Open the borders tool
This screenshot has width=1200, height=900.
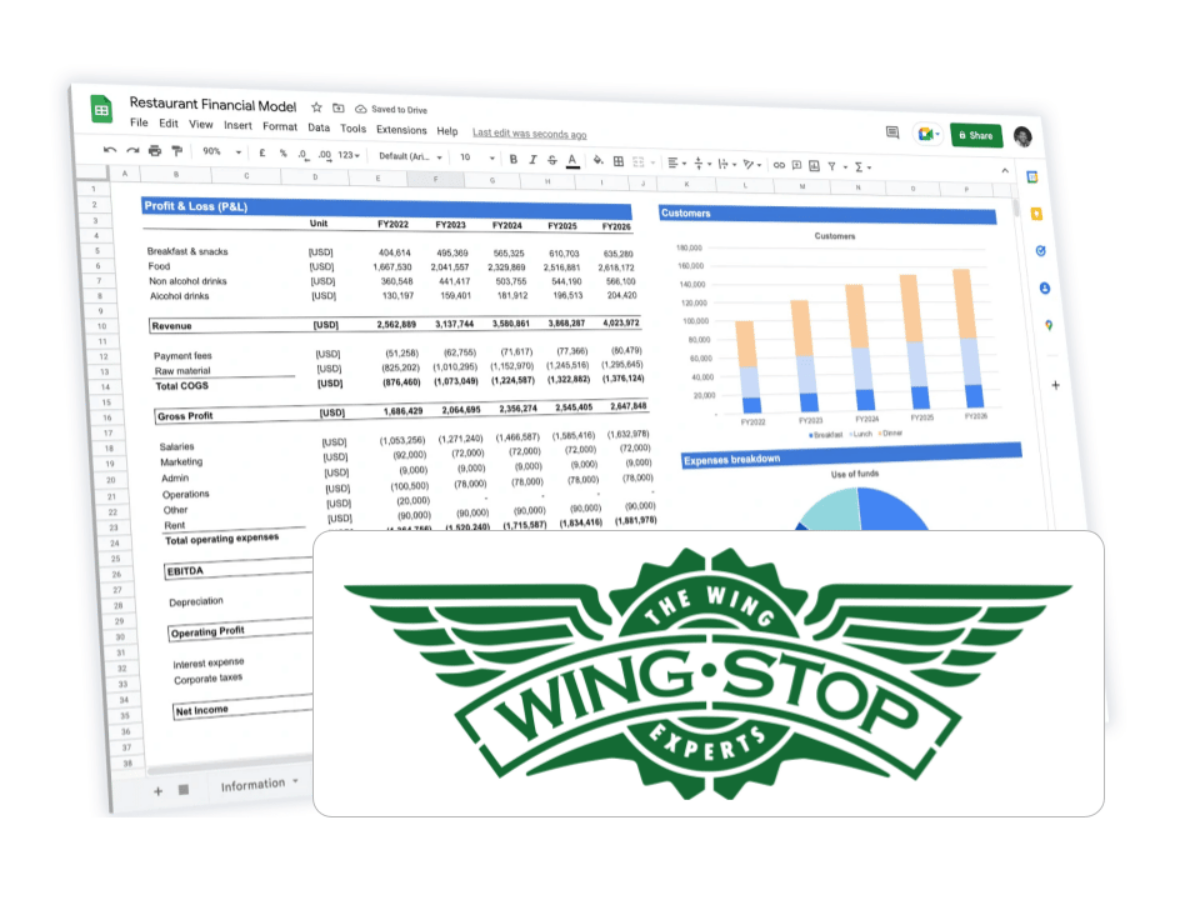click(618, 161)
